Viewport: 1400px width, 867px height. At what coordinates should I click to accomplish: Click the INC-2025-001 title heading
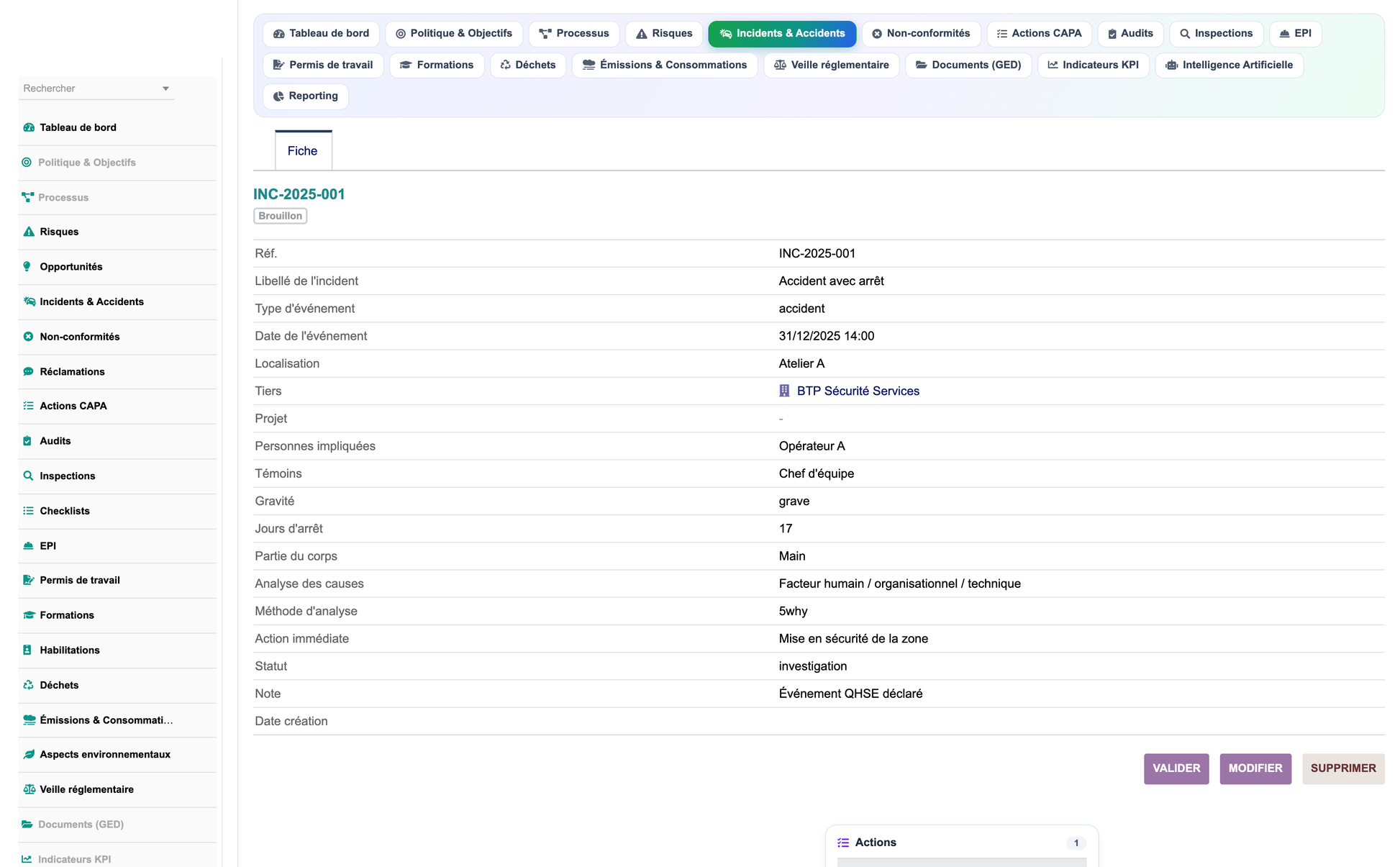tap(299, 194)
